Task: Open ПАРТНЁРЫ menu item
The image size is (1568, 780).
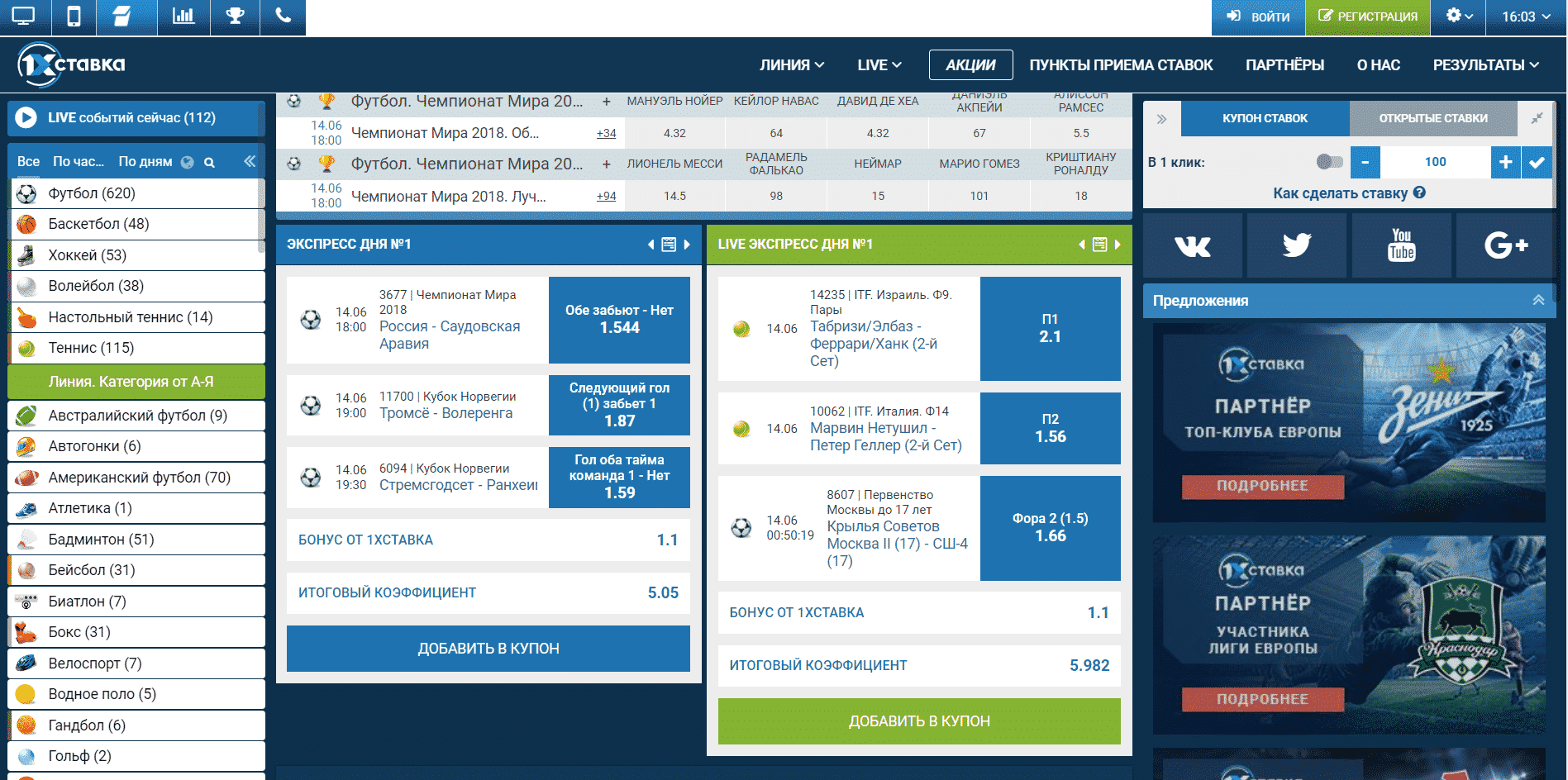Action: coord(1284,64)
